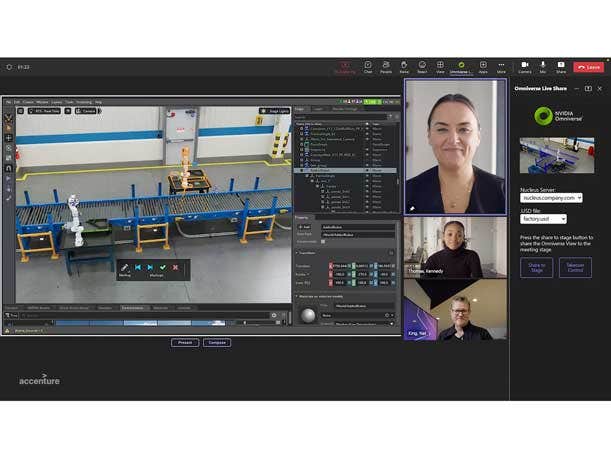Mute the microphone
Screen dimensions: 611x458
click(x=543, y=66)
